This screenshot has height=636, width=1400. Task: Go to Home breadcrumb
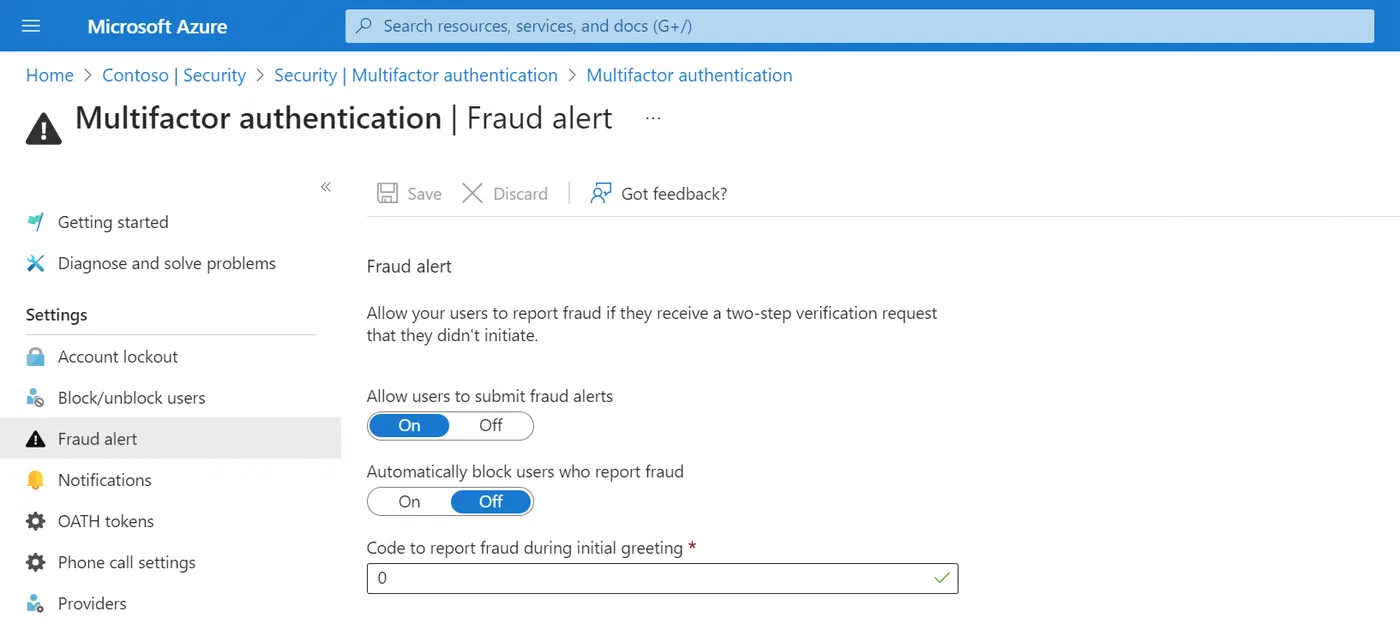tap(50, 75)
